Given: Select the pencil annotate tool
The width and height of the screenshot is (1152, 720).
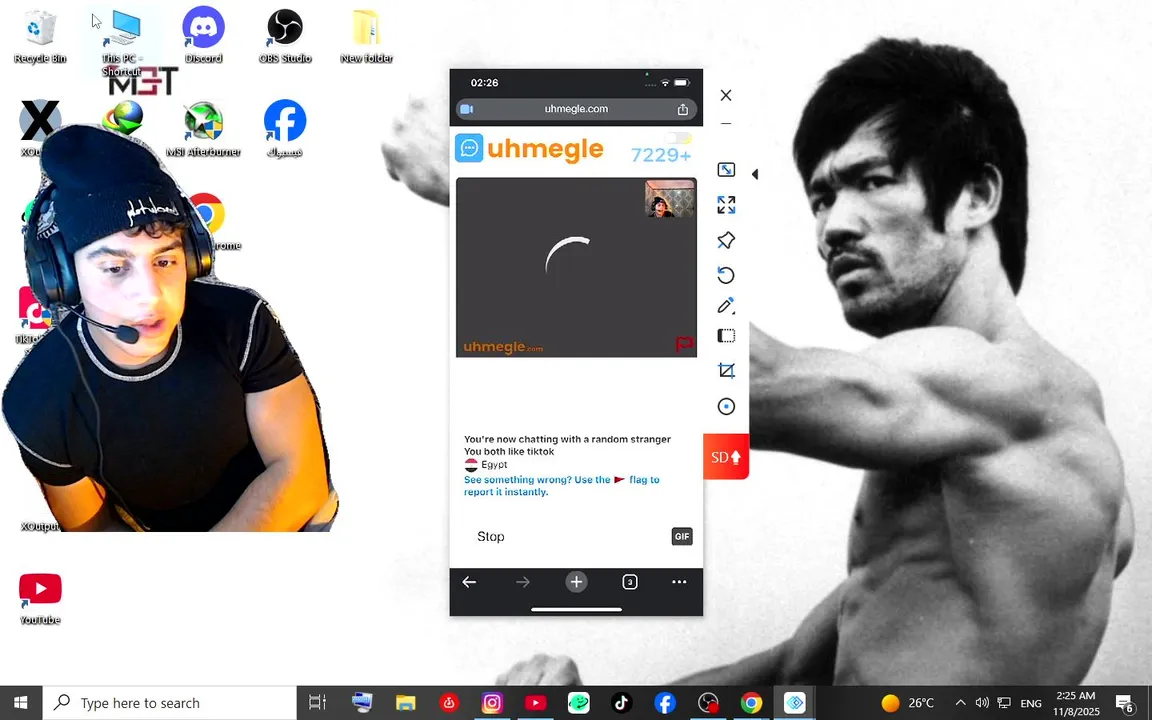Looking at the screenshot, I should click(726, 306).
